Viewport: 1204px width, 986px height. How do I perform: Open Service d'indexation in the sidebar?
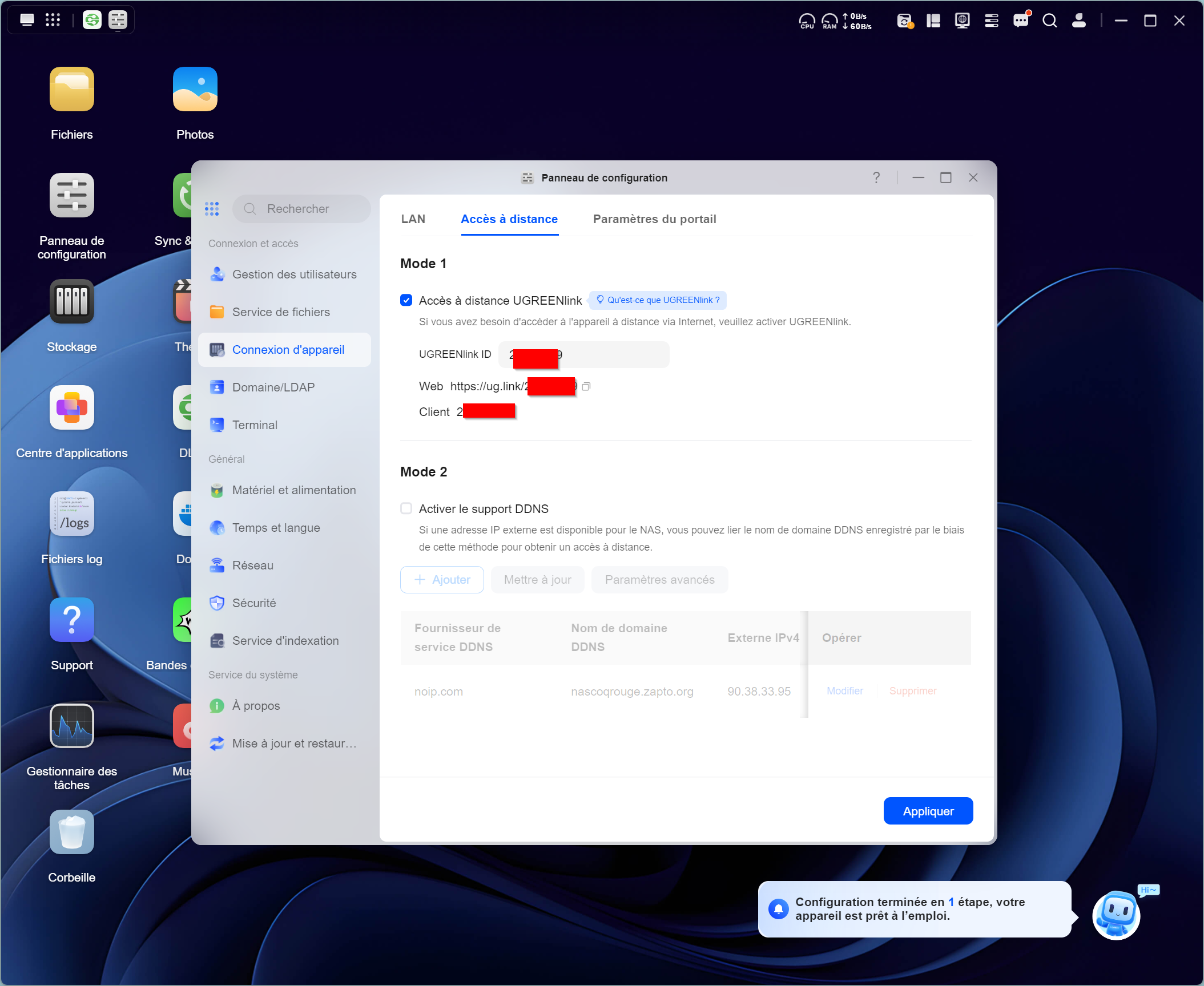click(x=284, y=641)
